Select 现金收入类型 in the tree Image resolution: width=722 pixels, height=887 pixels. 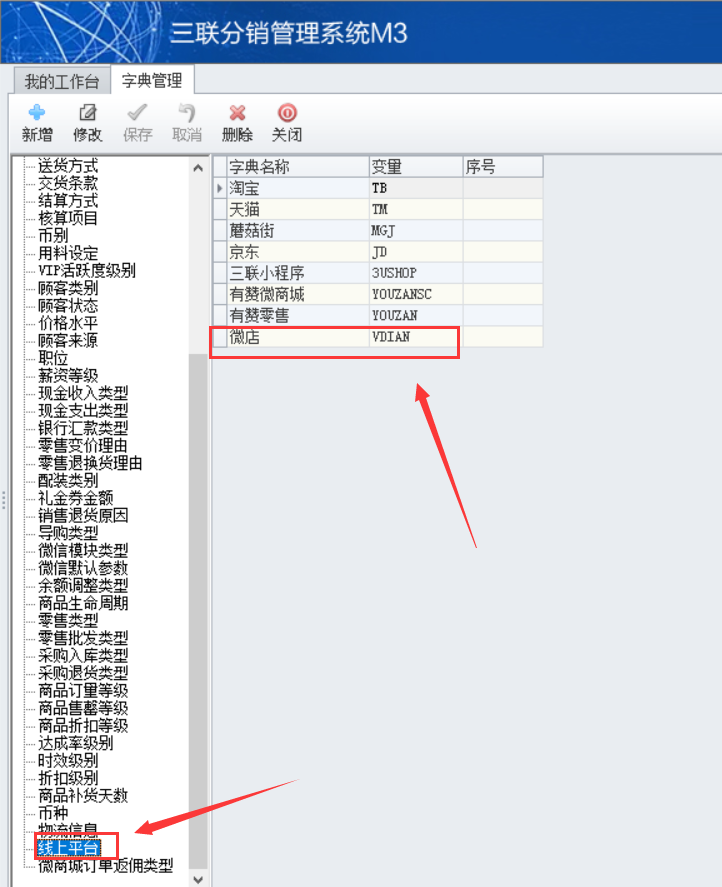pyautogui.click(x=83, y=393)
